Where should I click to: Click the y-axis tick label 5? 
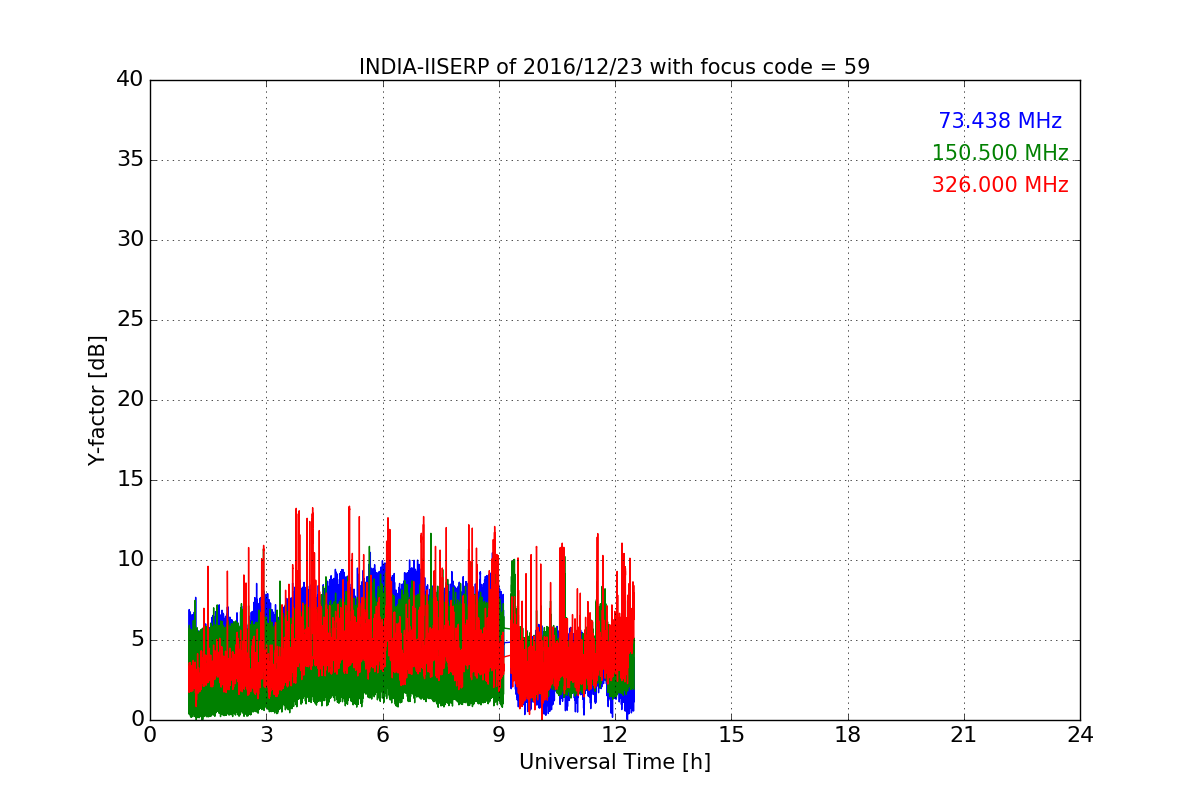pos(136,640)
